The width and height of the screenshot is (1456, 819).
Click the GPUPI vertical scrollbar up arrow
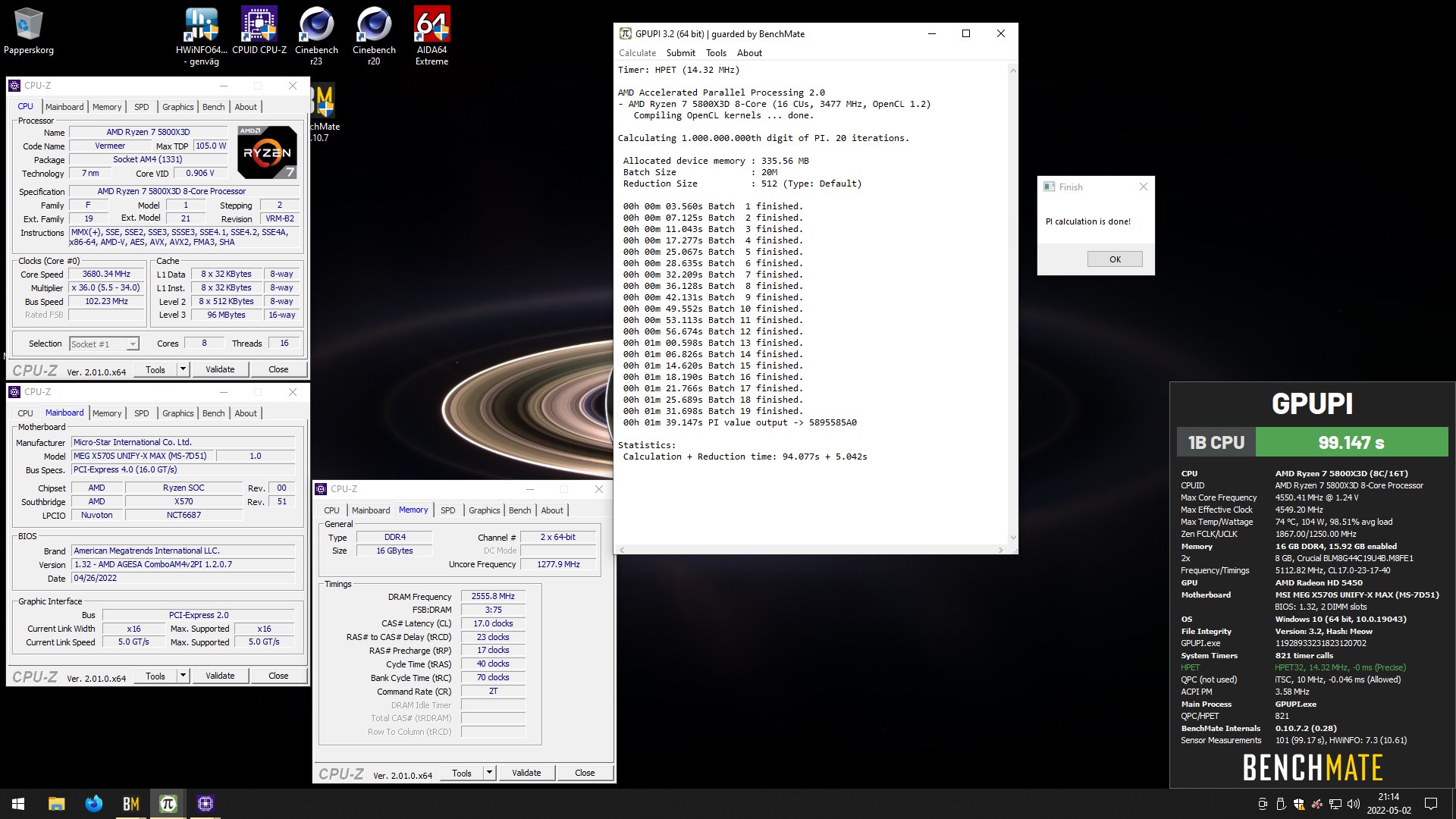click(1012, 71)
